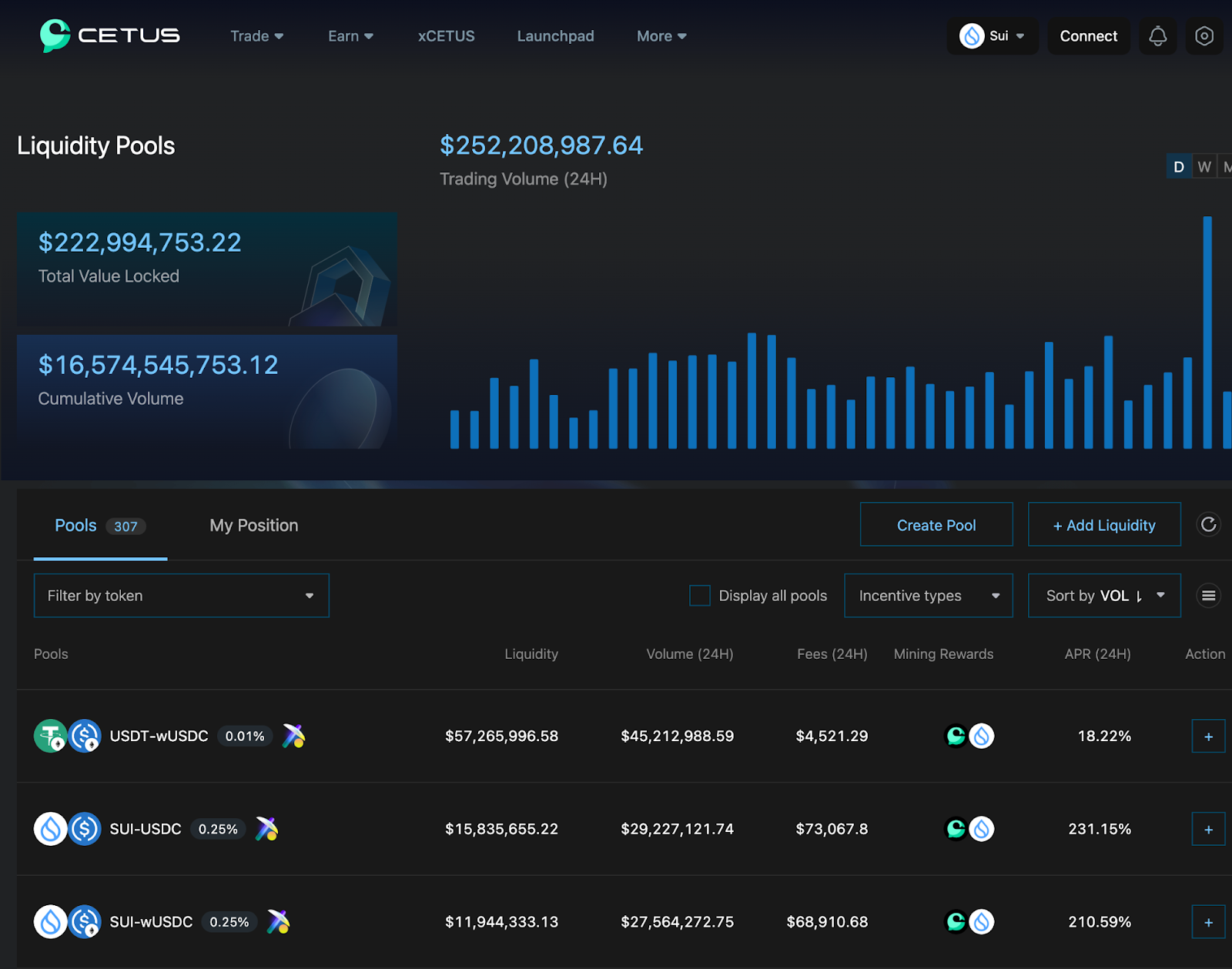Open the Incentive types dropdown
Screen dimensions: 1232x969
click(x=929, y=595)
